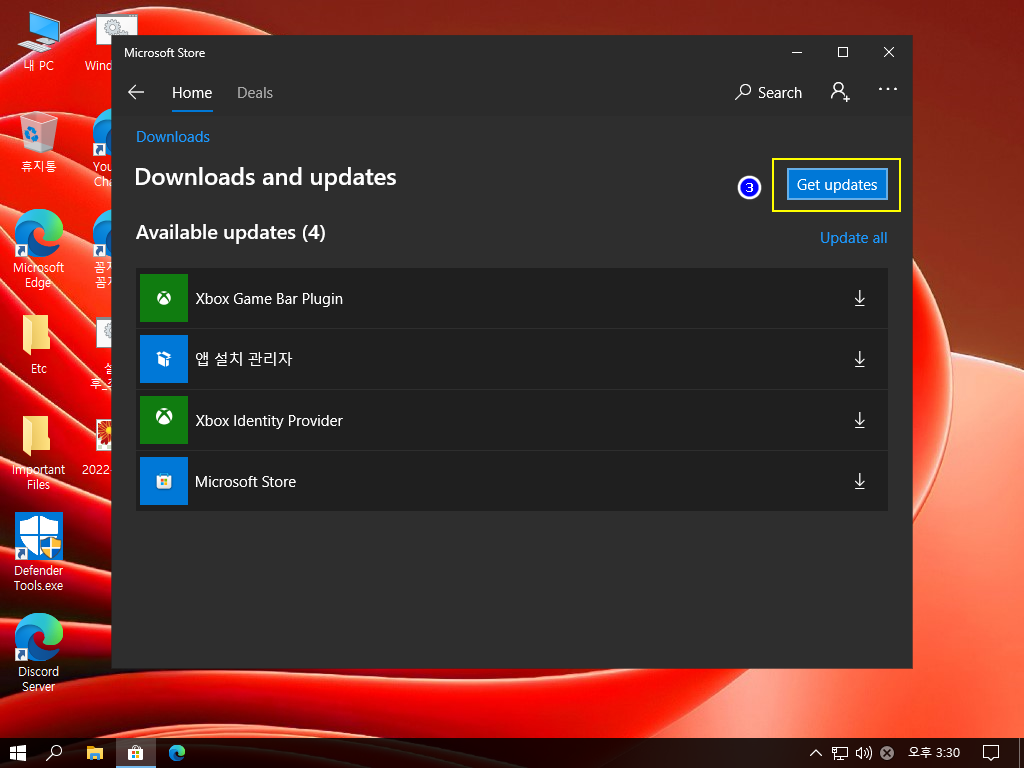The width and height of the screenshot is (1024, 768).
Task: Open Microsoft Edge from the taskbar
Action: pos(177,753)
